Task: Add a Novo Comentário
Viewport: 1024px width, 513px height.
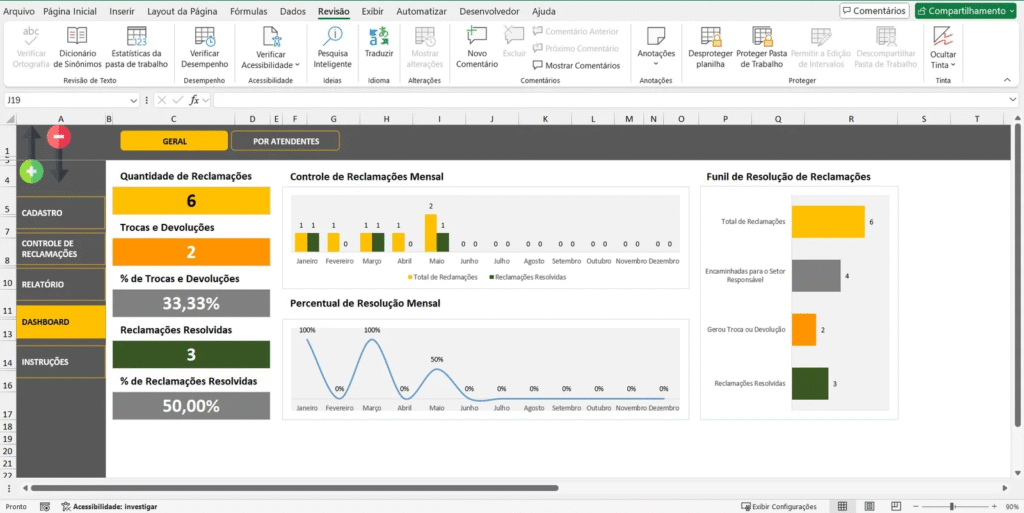Action: (477, 46)
